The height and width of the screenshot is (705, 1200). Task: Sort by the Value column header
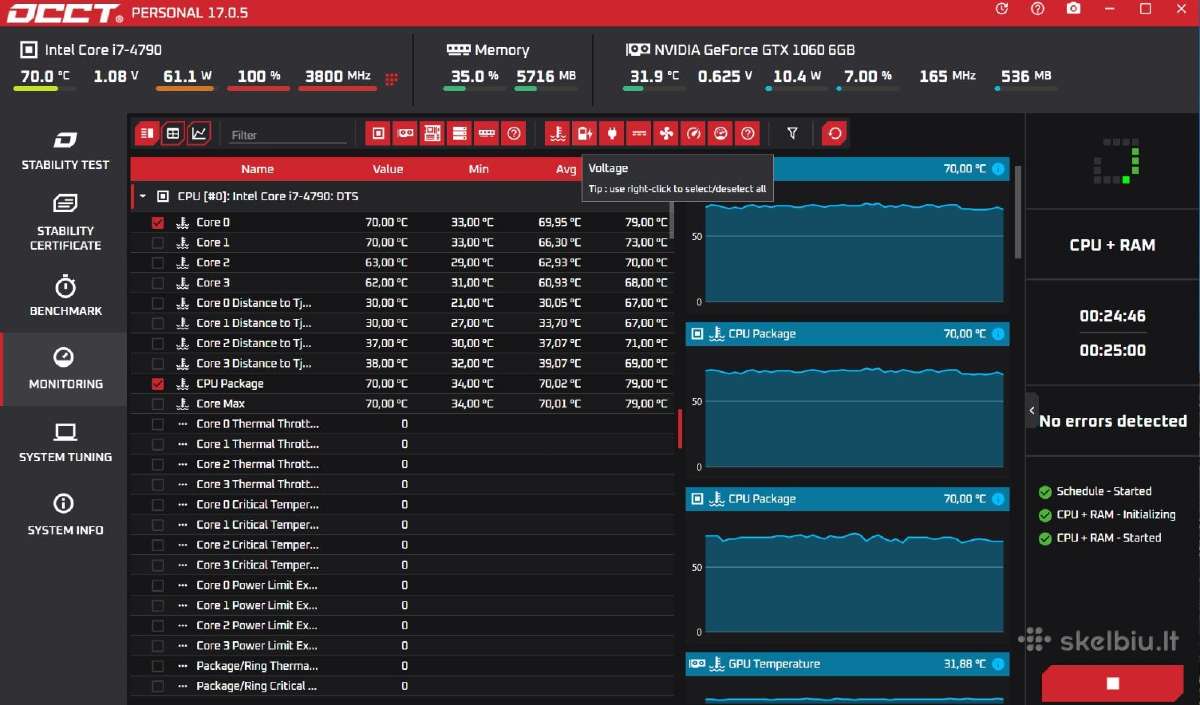click(x=388, y=169)
